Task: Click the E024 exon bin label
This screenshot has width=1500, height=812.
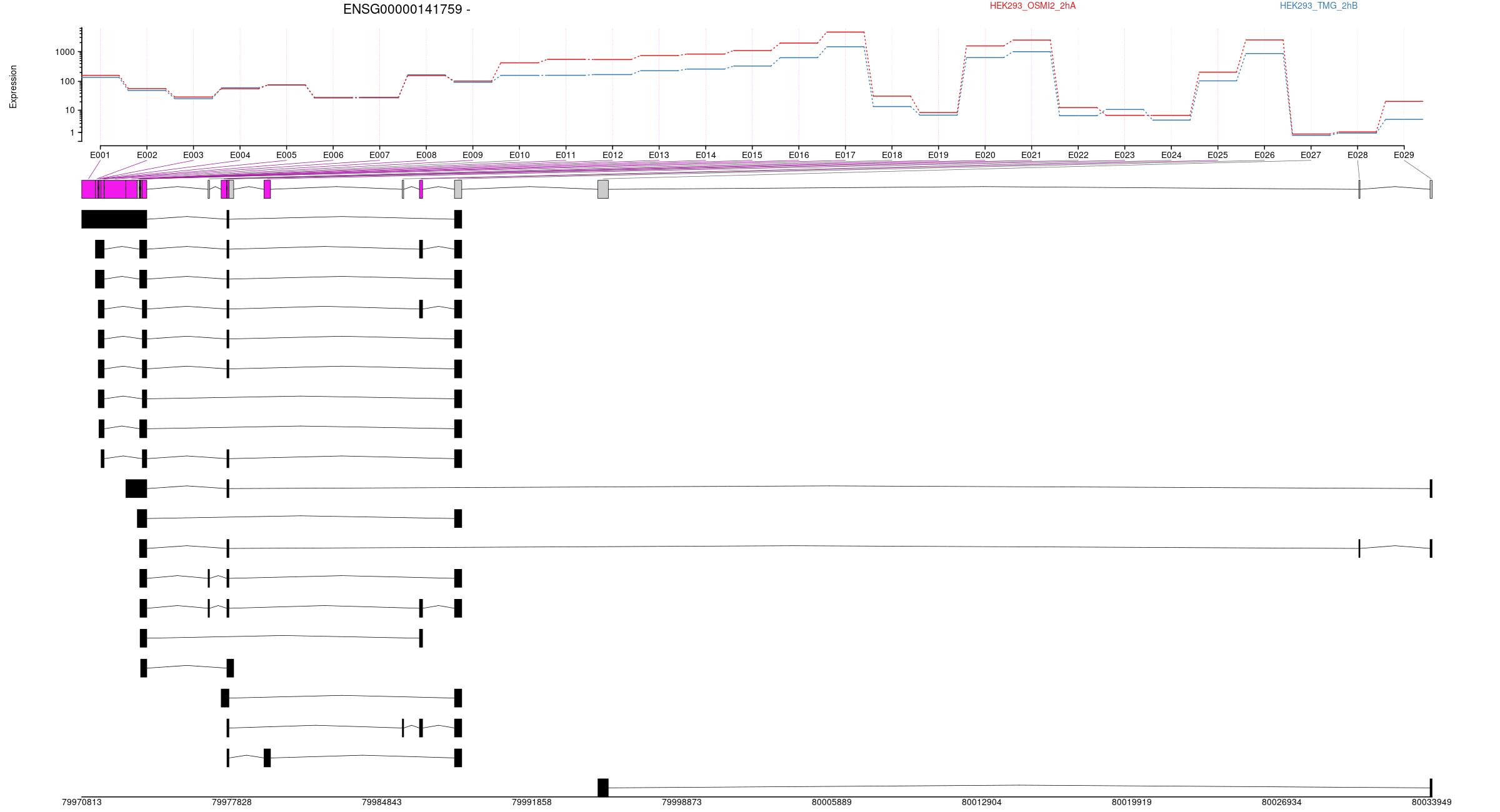Action: coord(1171,155)
